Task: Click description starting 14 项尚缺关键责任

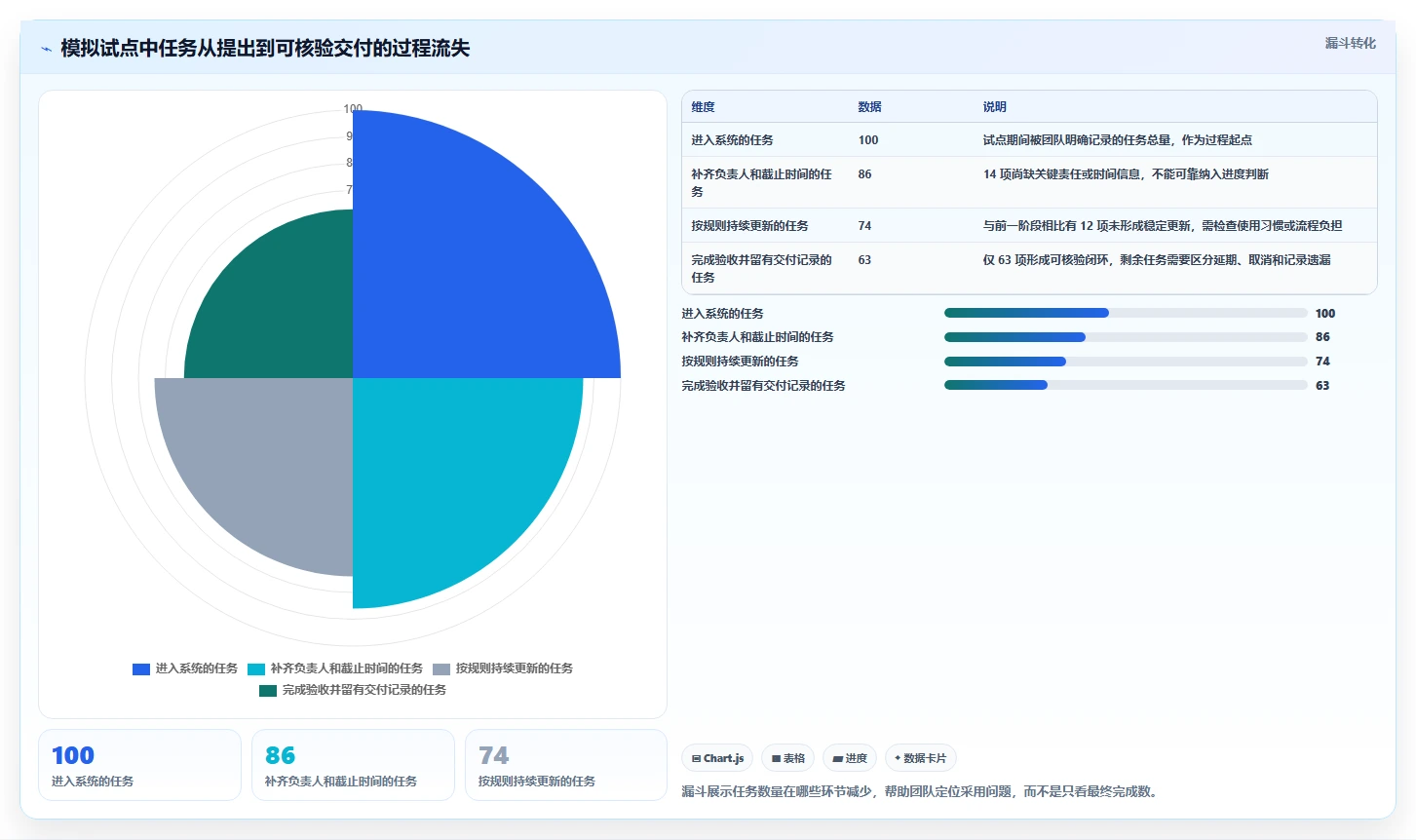Action: click(1126, 174)
